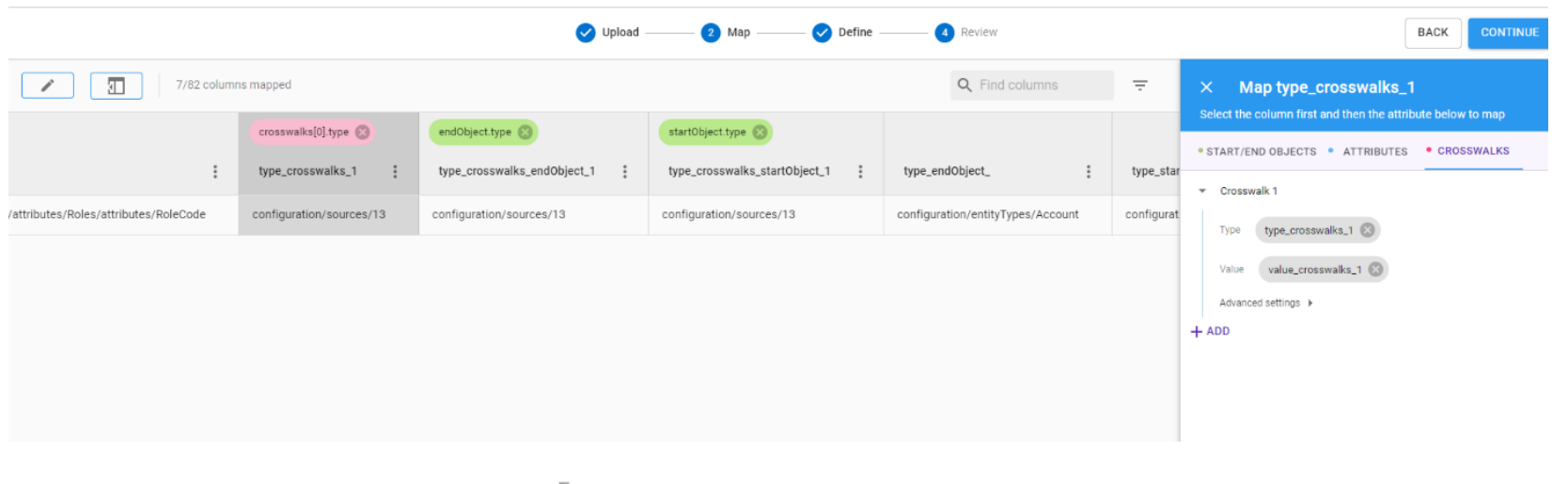Select the type_crosswalks_startObject_1 column header

tap(749, 171)
